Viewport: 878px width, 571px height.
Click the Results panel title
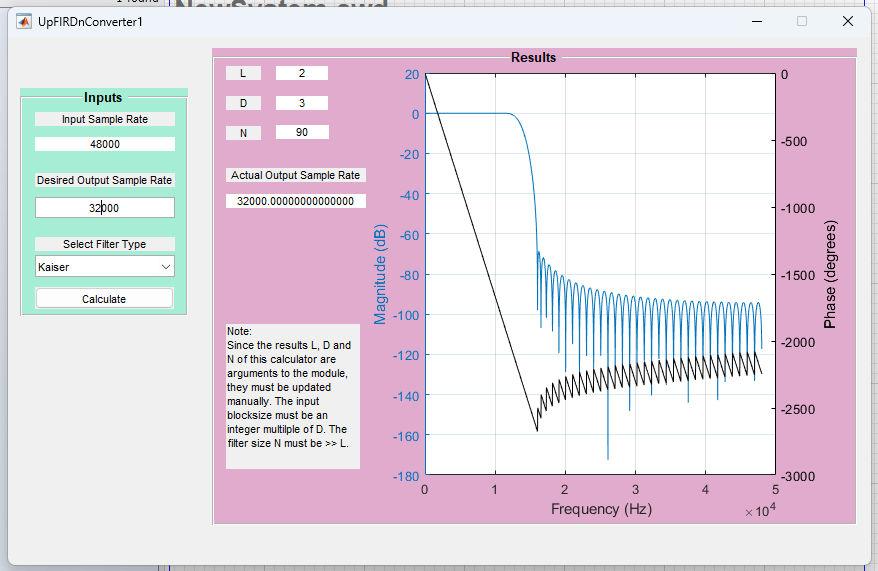pos(533,58)
